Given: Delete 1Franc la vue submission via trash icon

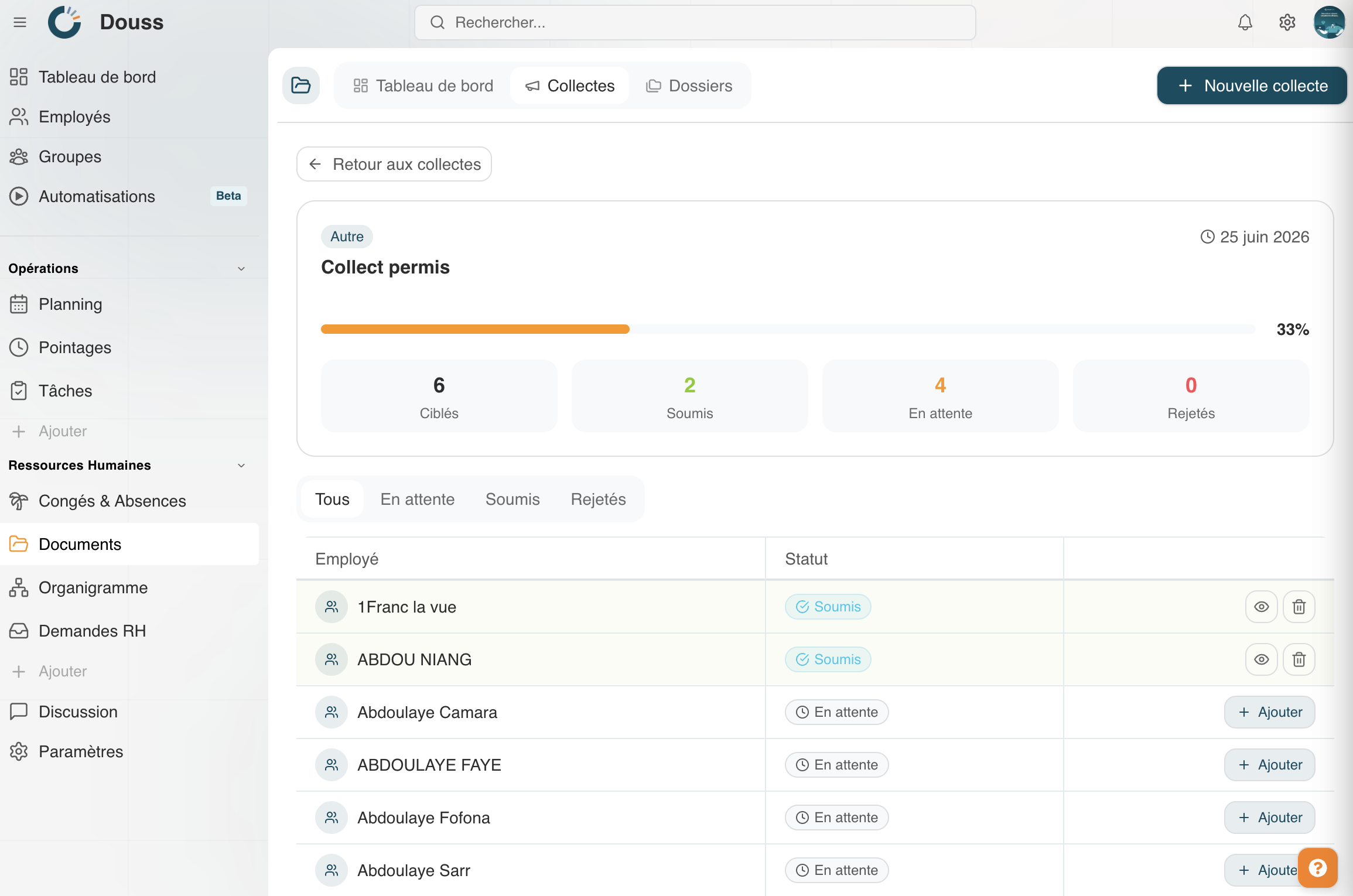Looking at the screenshot, I should pyautogui.click(x=1299, y=607).
